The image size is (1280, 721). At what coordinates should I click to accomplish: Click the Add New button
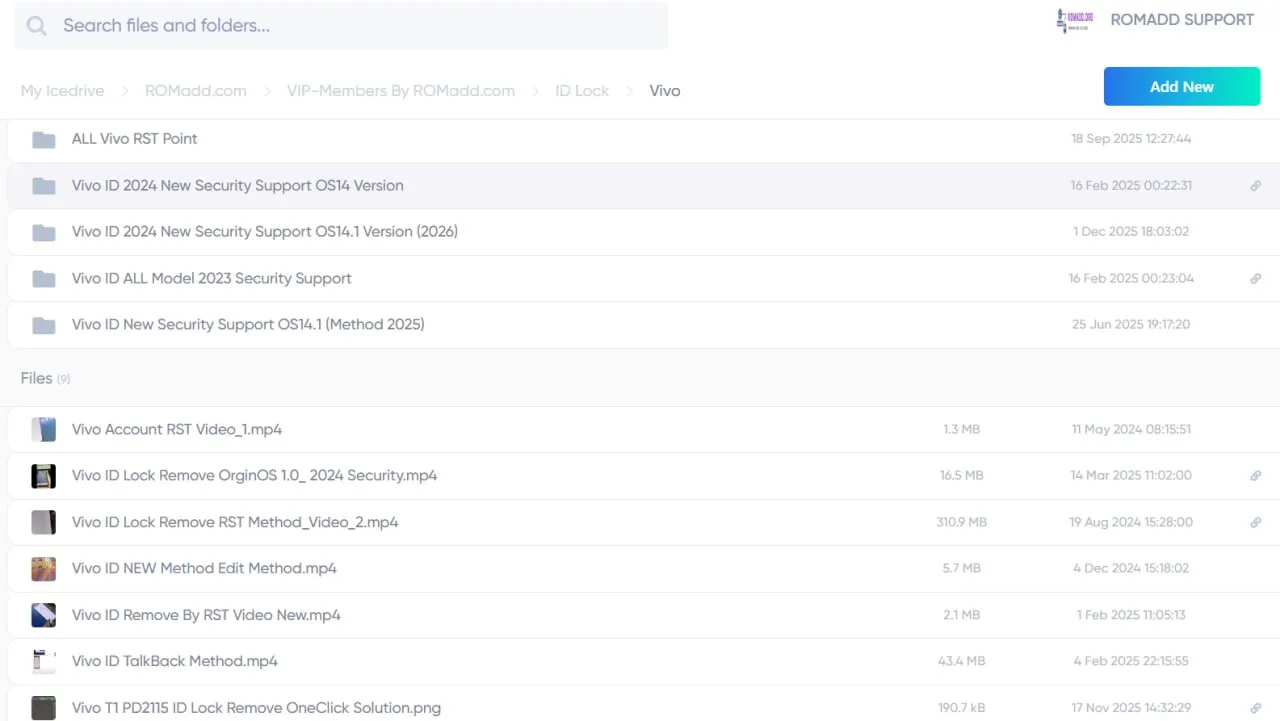point(1181,87)
